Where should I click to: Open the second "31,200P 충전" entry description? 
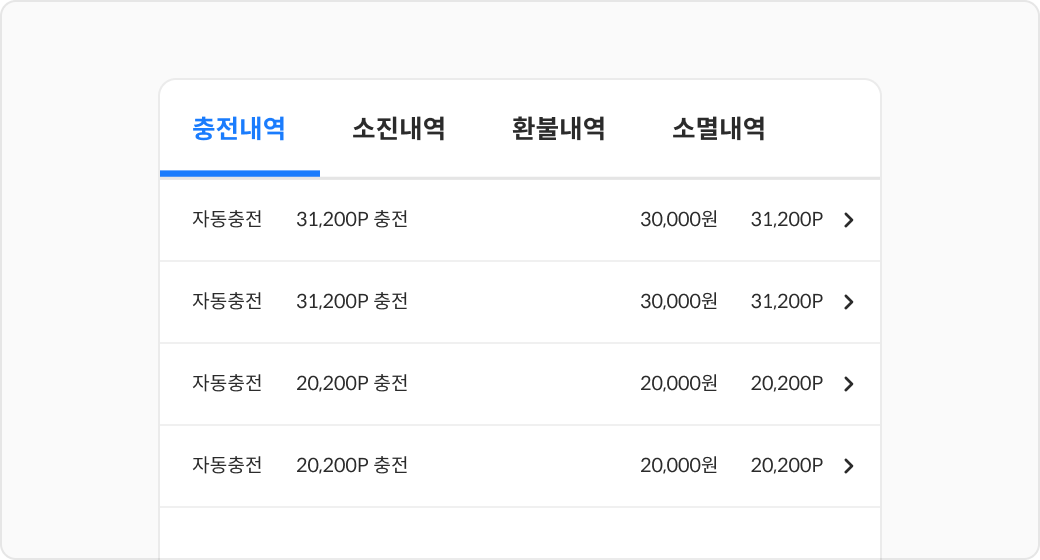tap(352, 302)
